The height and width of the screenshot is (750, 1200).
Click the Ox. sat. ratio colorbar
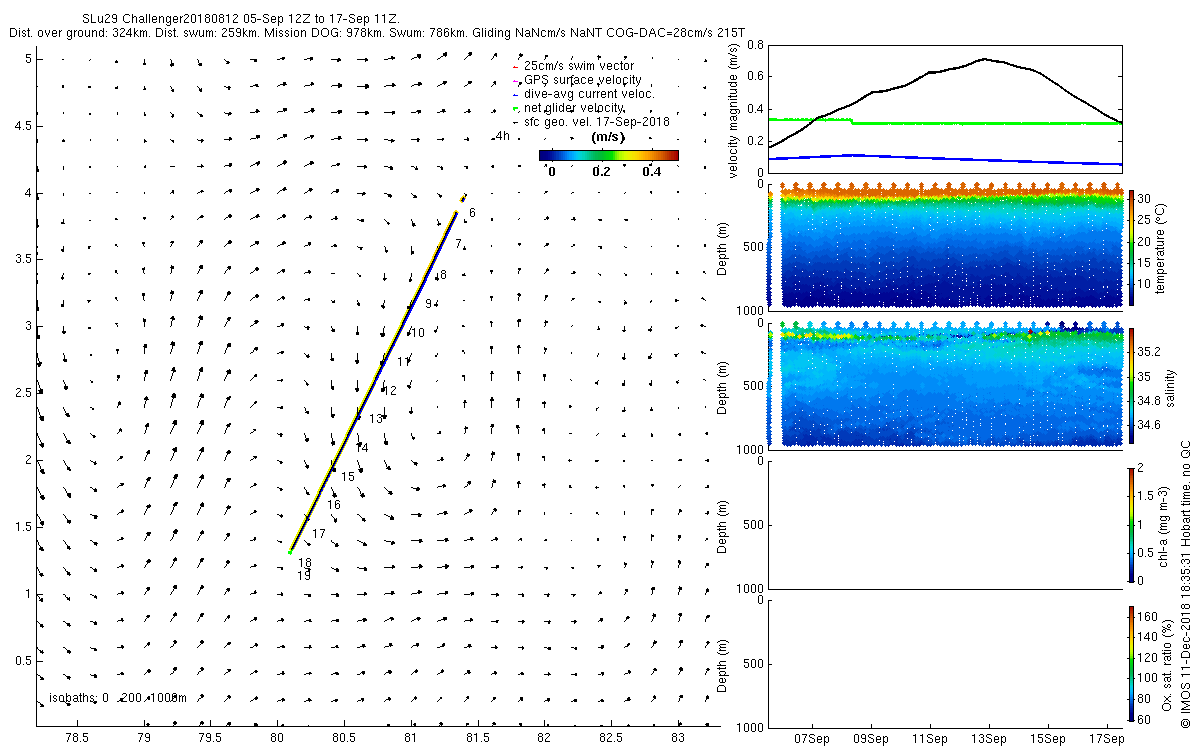point(1131,663)
